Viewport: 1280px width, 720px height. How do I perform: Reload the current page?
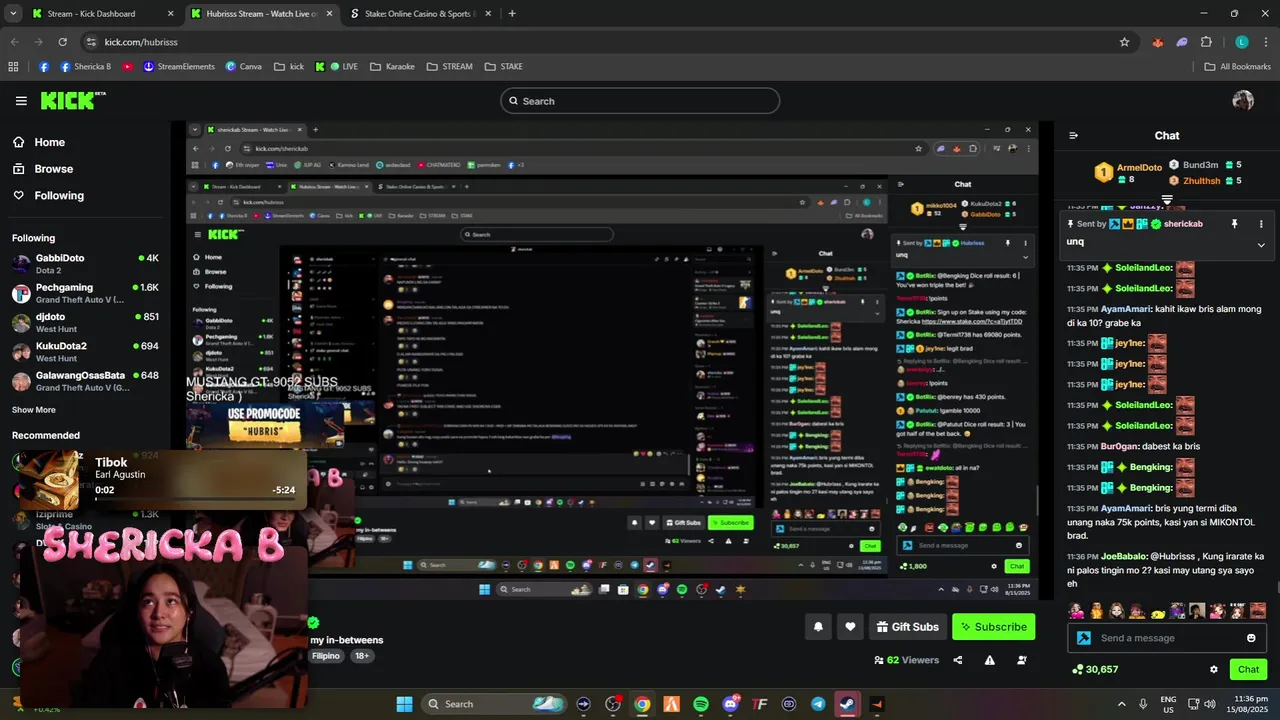(x=62, y=42)
